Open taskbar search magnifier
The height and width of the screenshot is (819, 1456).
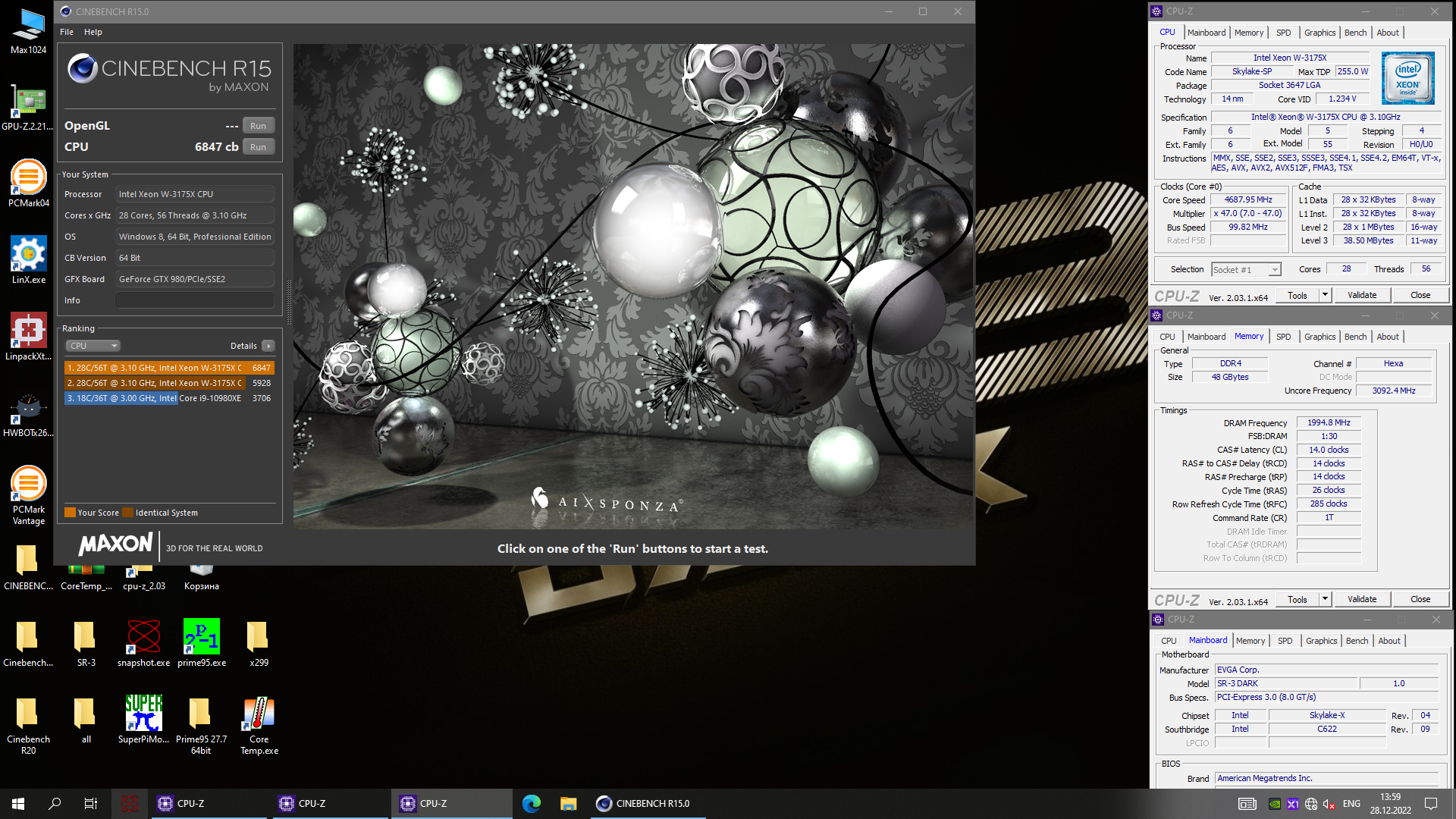click(x=55, y=804)
